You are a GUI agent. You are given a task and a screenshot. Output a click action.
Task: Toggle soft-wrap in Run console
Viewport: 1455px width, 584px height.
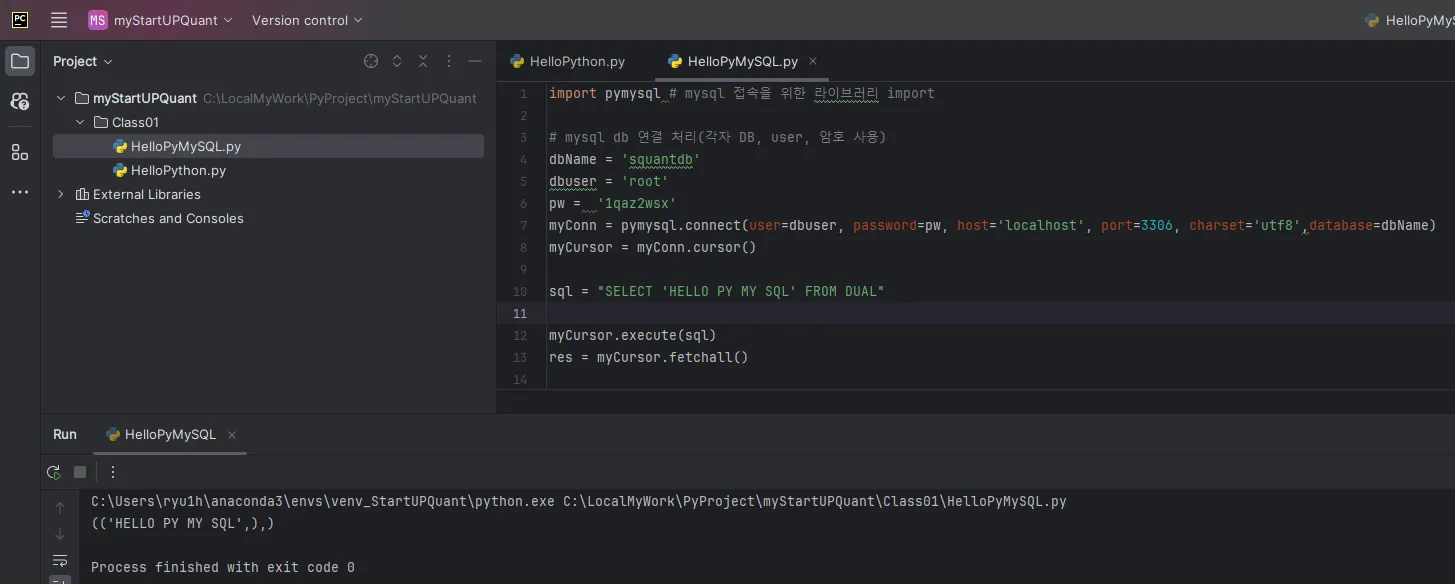[x=60, y=560]
